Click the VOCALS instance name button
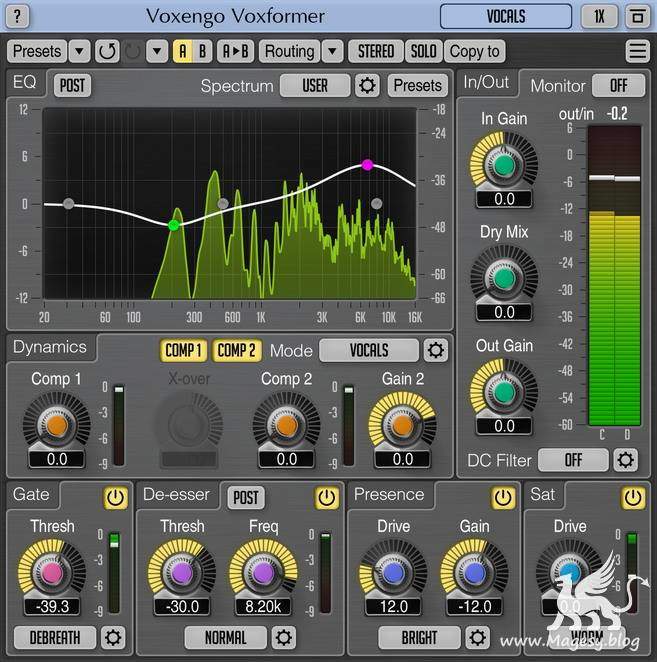Image resolution: width=657 pixels, height=662 pixels. pos(506,16)
